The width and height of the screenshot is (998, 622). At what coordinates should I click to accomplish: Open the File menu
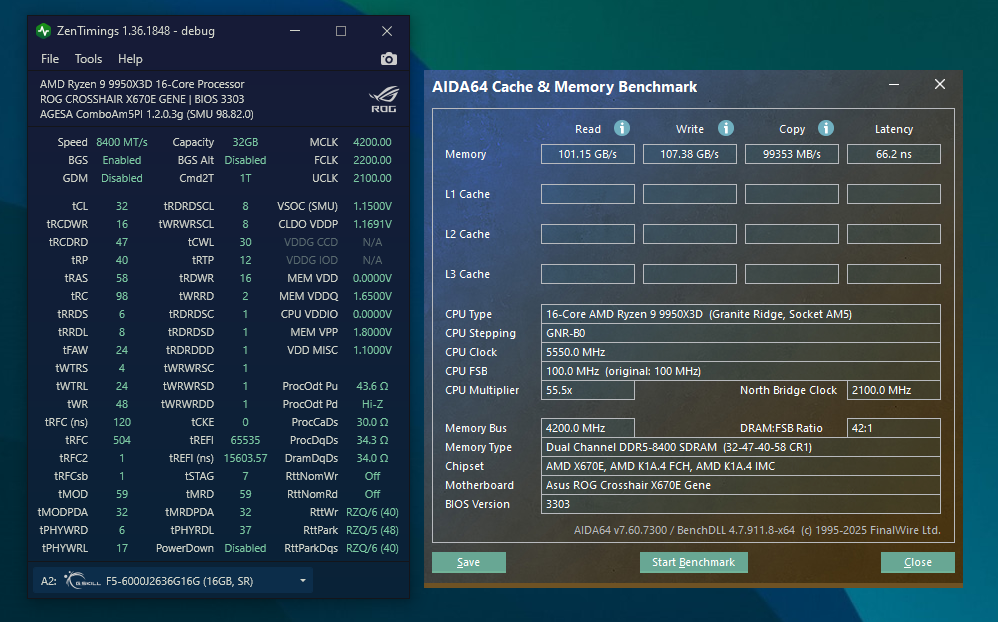(x=50, y=59)
